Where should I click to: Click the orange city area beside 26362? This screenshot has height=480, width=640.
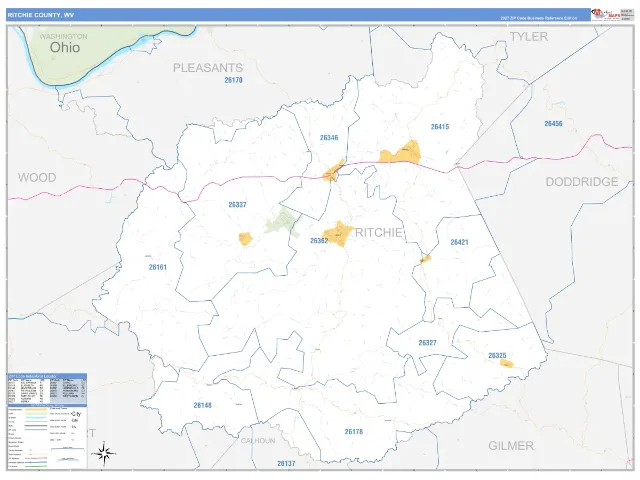[x=338, y=234]
